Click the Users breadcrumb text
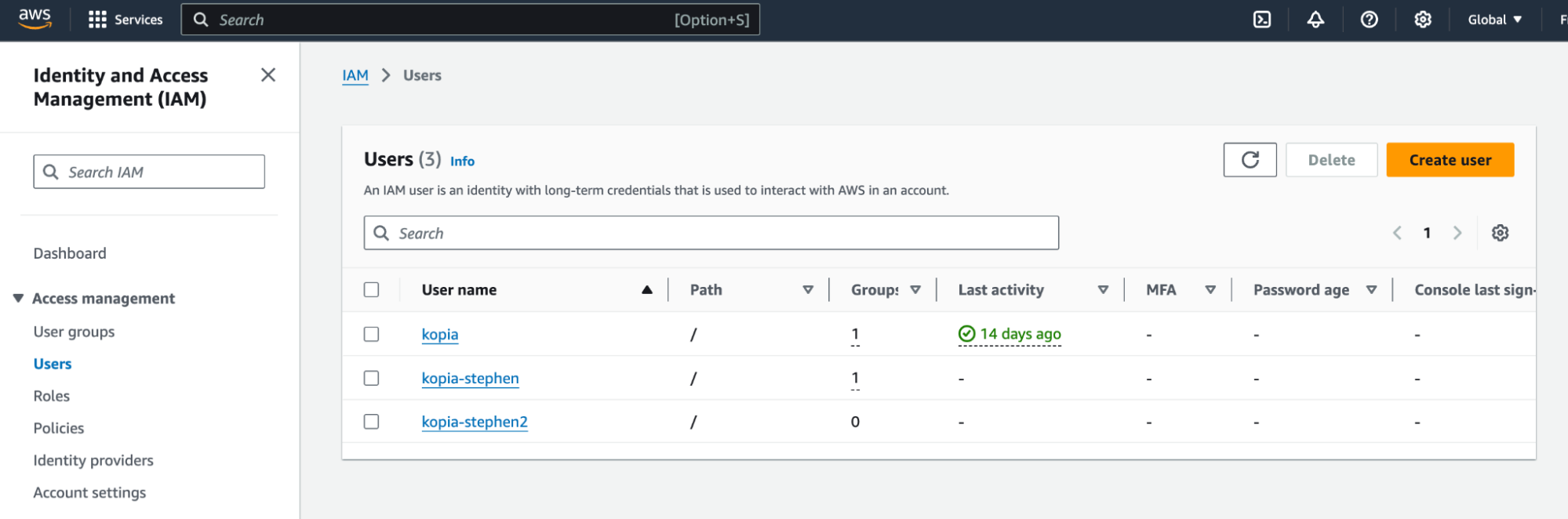1568x519 pixels. tap(422, 75)
